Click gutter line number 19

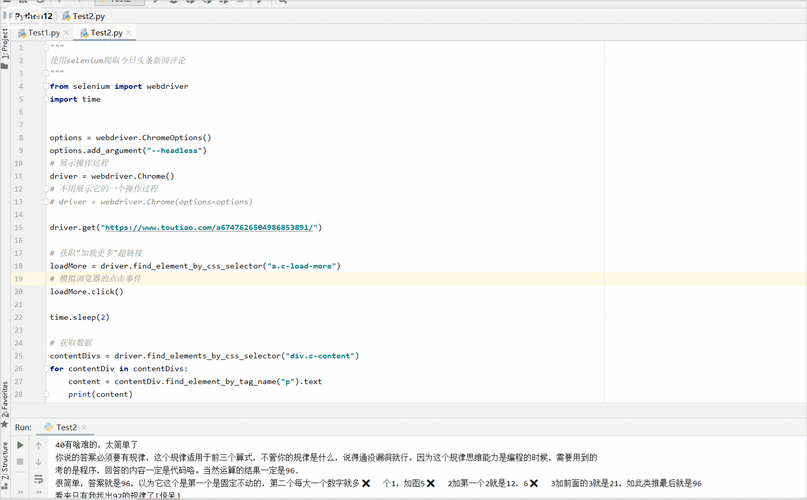pyautogui.click(x=19, y=279)
